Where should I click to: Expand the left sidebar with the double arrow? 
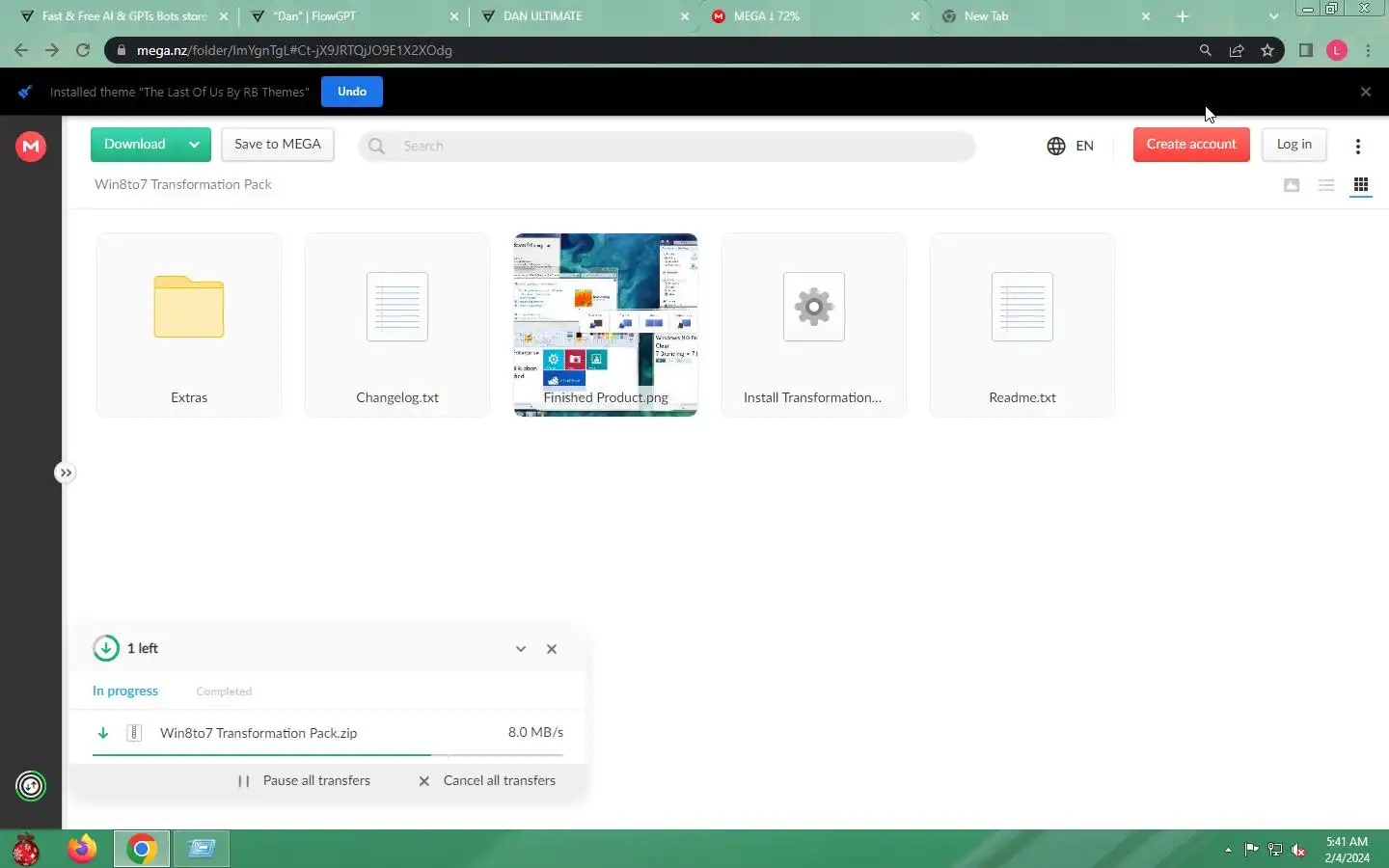[65, 473]
